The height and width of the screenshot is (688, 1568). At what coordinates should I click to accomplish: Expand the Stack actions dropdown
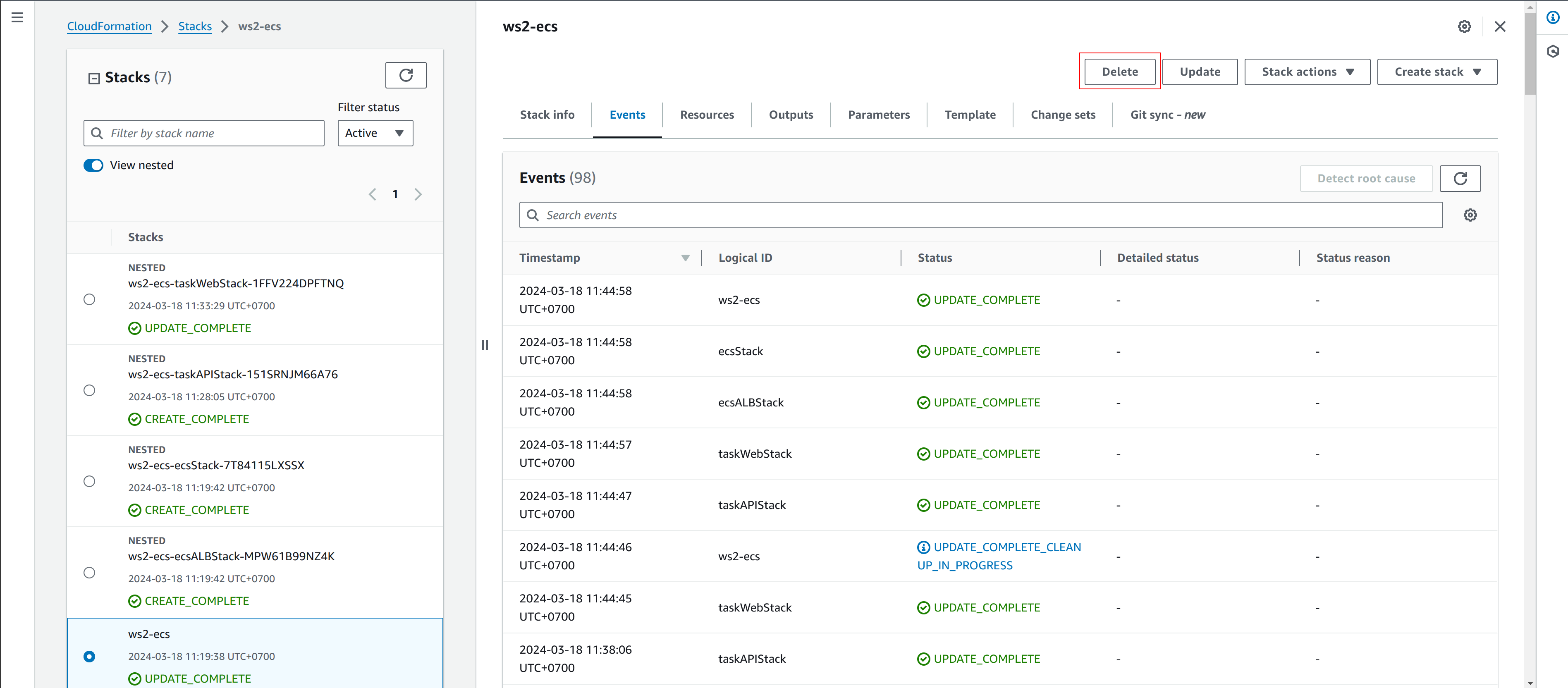1307,72
